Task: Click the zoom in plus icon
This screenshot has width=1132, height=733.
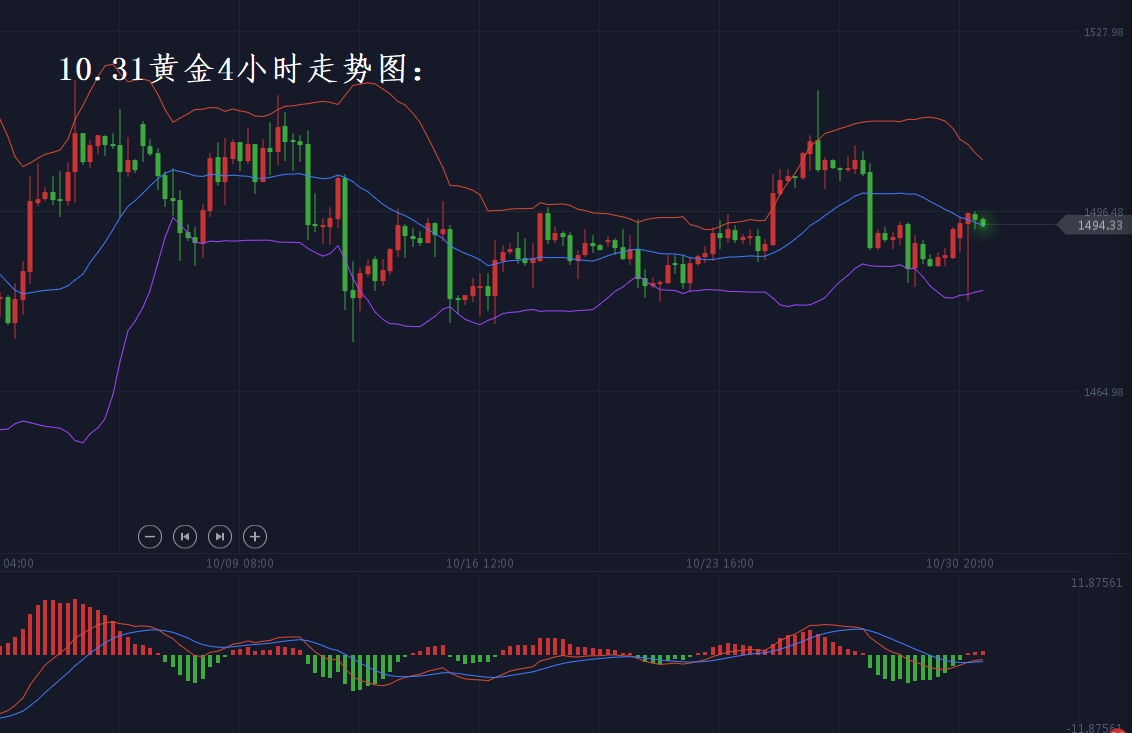Action: pyautogui.click(x=255, y=537)
